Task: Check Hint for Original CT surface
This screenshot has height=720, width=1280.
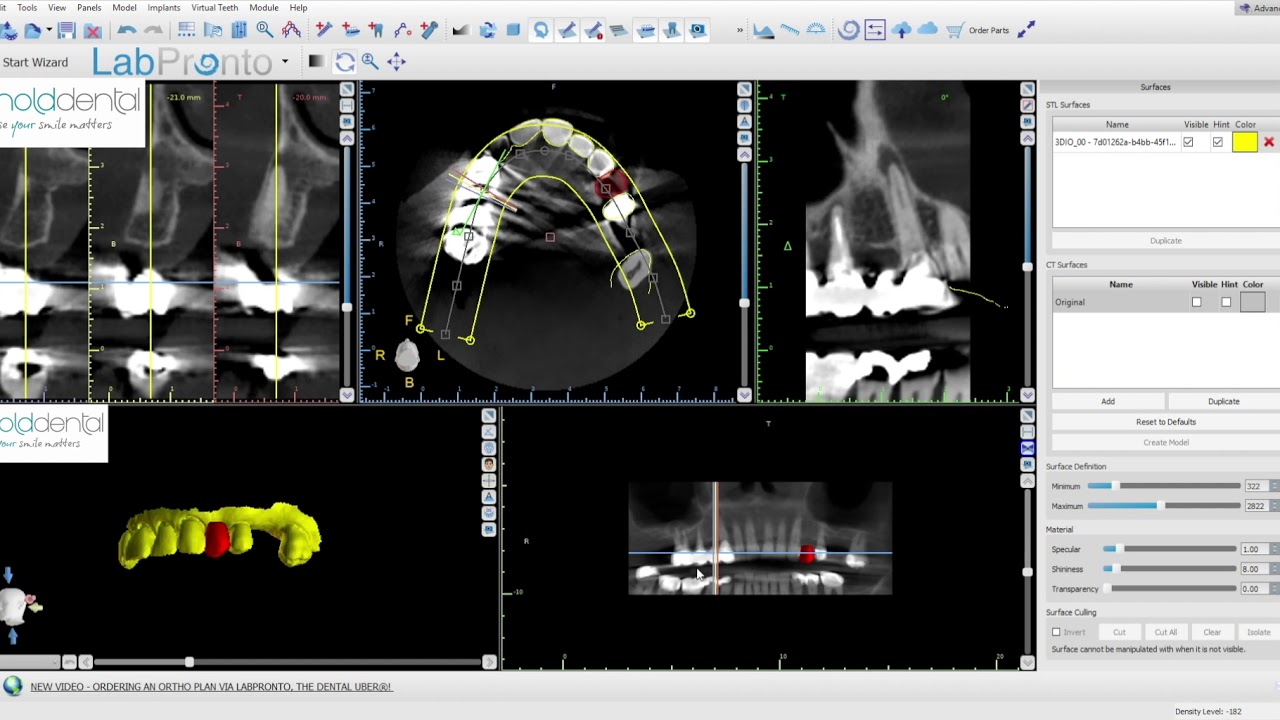Action: click(x=1226, y=302)
